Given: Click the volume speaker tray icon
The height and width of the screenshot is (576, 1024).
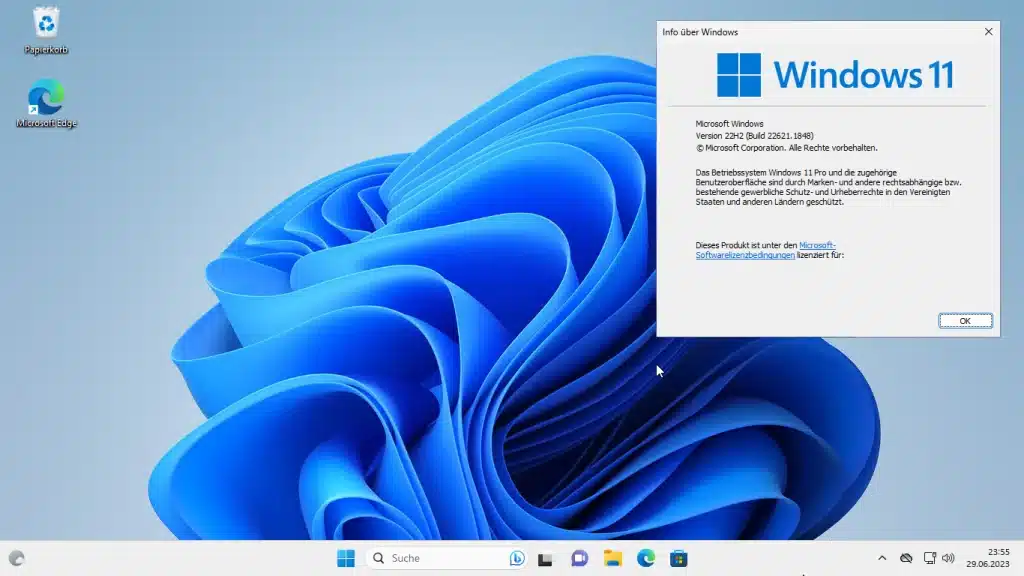Looking at the screenshot, I should pyautogui.click(x=948, y=558).
